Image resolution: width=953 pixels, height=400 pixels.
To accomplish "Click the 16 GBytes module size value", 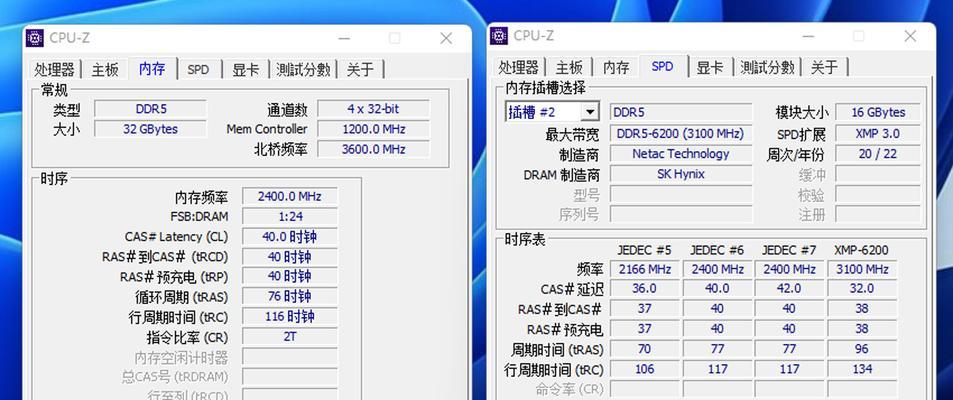I will [878, 112].
